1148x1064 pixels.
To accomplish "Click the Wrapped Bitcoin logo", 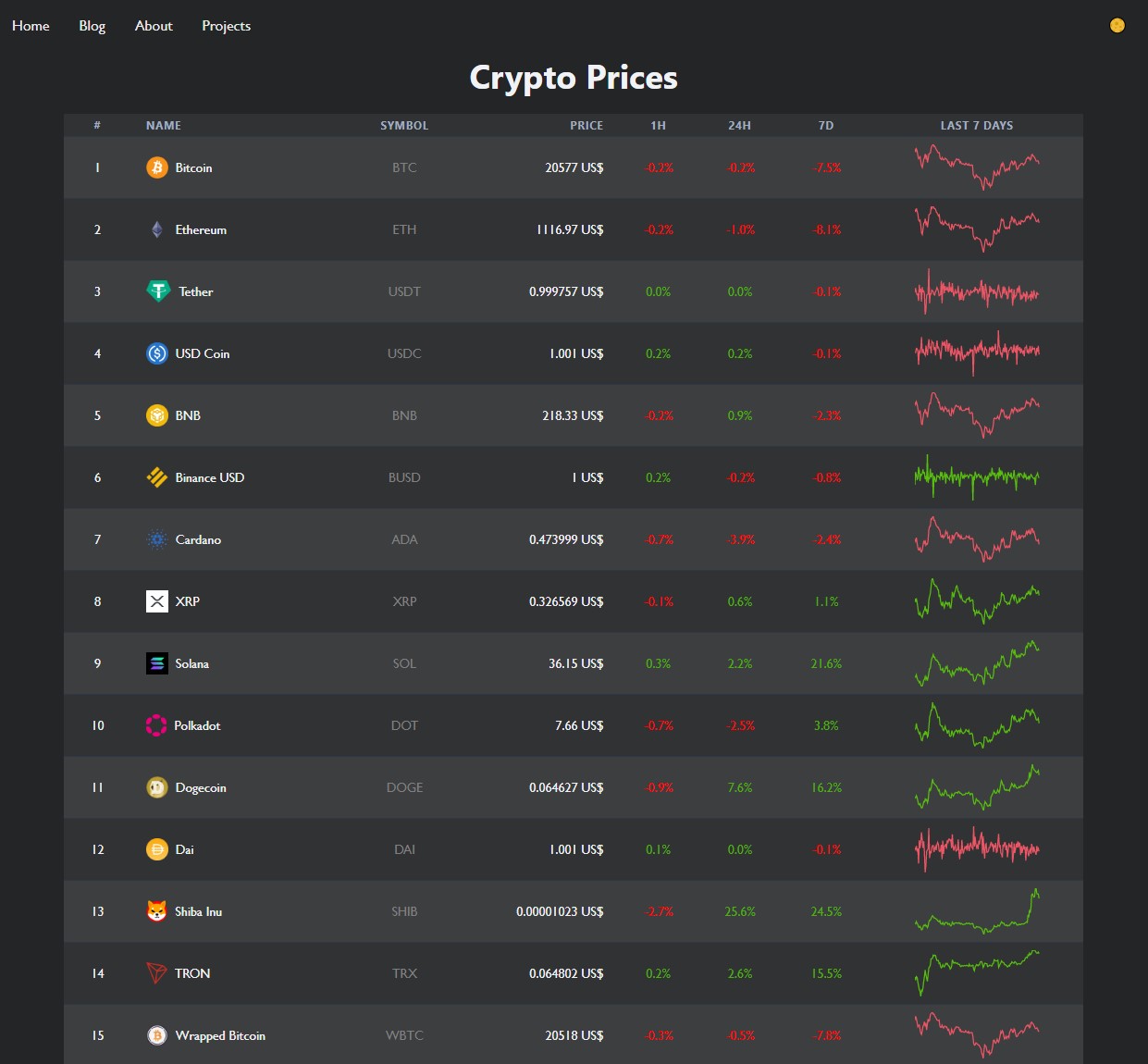I will tap(157, 1035).
